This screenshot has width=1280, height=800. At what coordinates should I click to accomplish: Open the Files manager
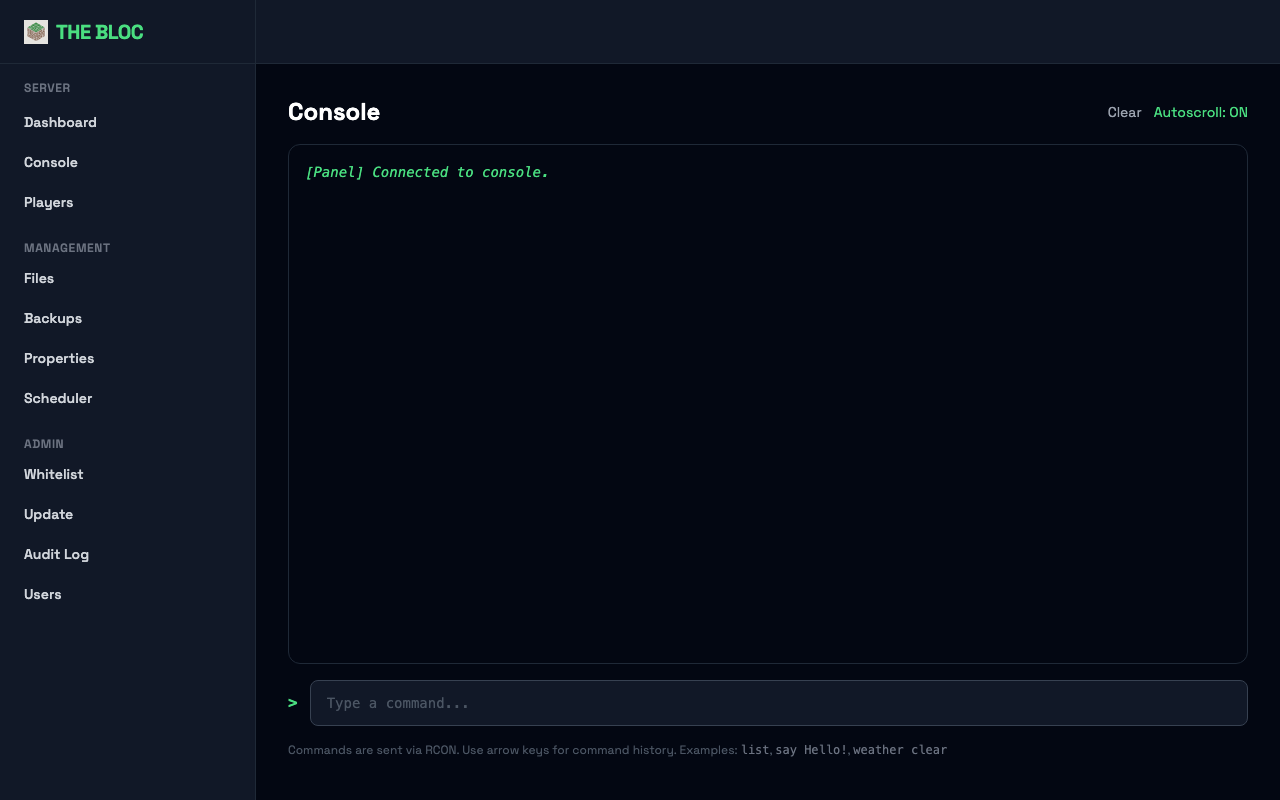(x=39, y=278)
